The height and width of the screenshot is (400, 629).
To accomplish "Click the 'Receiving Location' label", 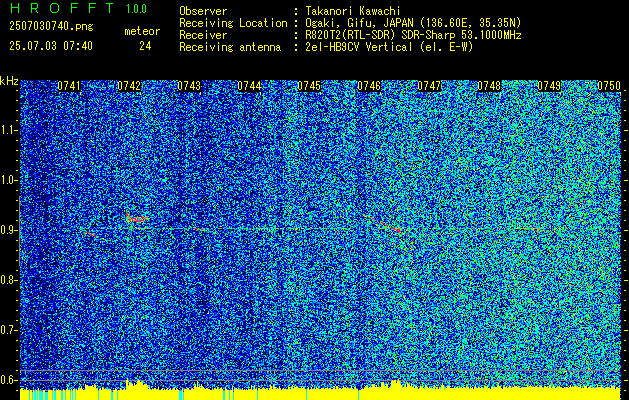I will click(233, 23).
